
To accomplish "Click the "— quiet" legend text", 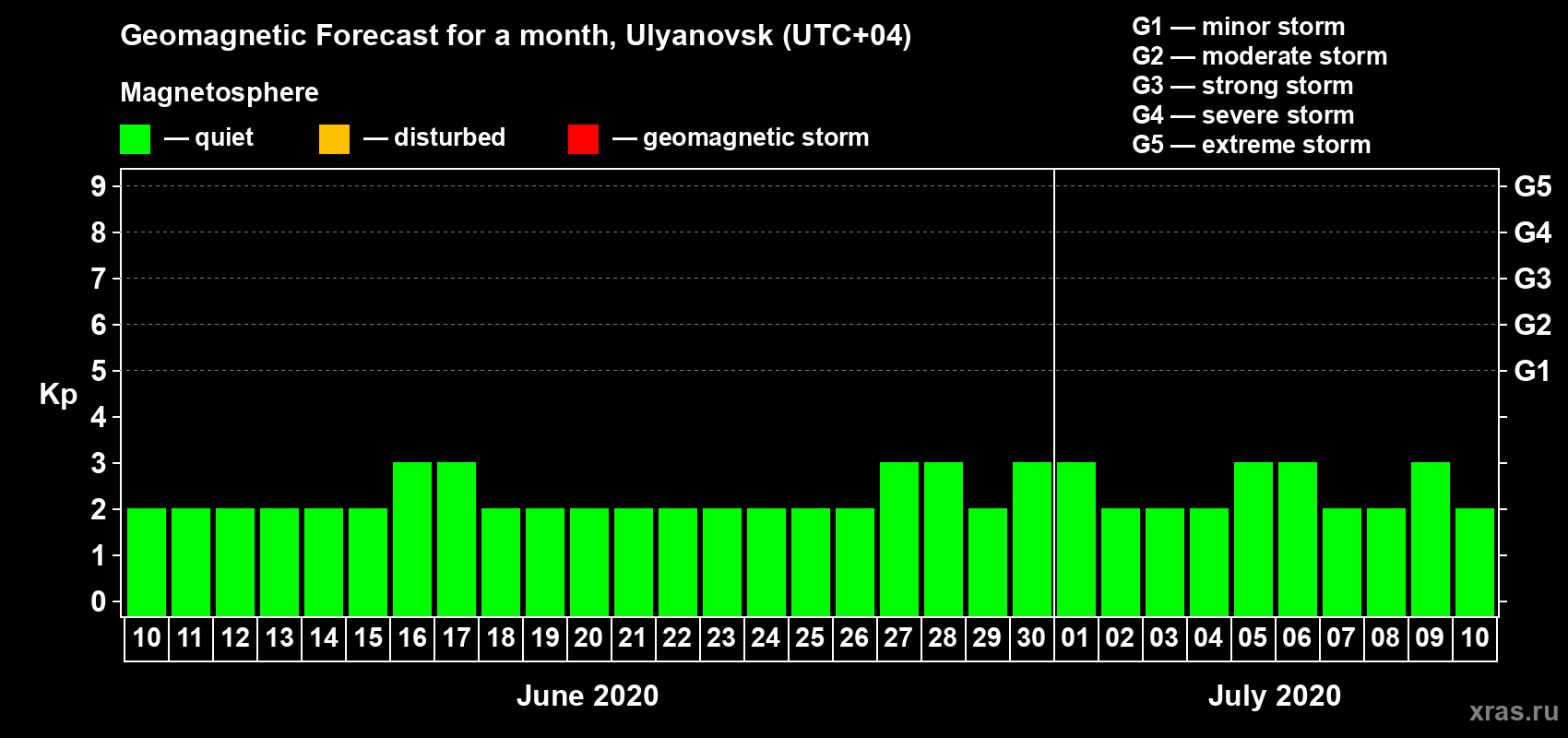I will coord(208,137).
